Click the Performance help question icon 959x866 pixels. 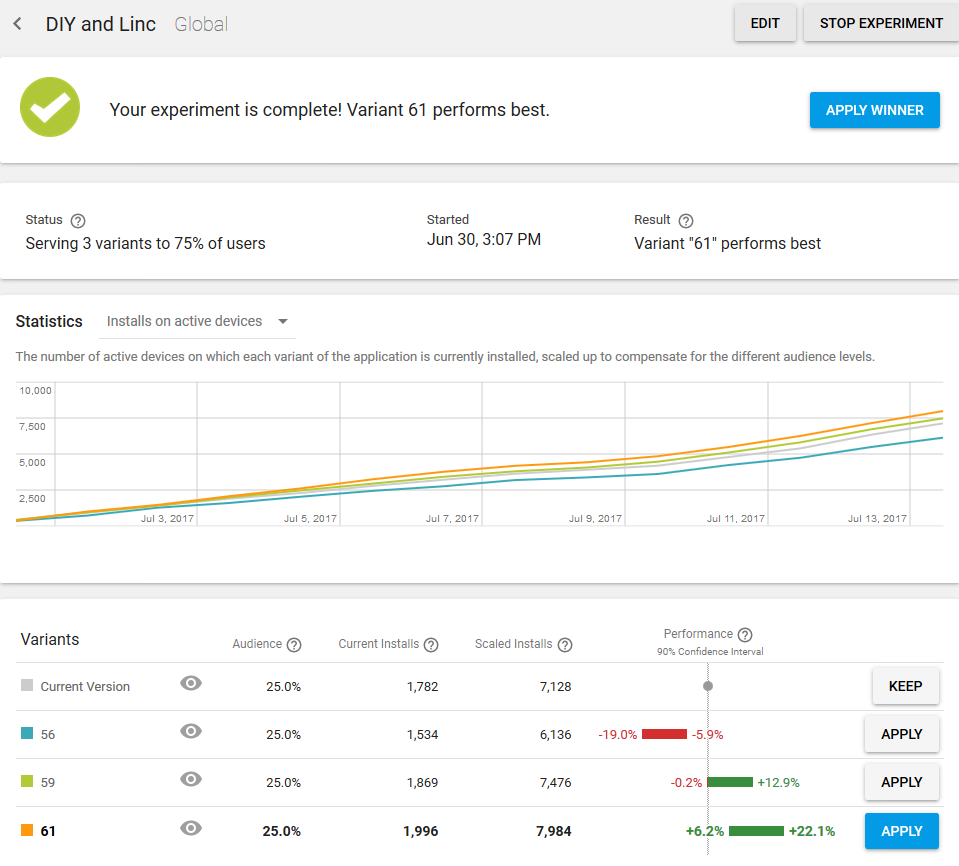(x=745, y=634)
